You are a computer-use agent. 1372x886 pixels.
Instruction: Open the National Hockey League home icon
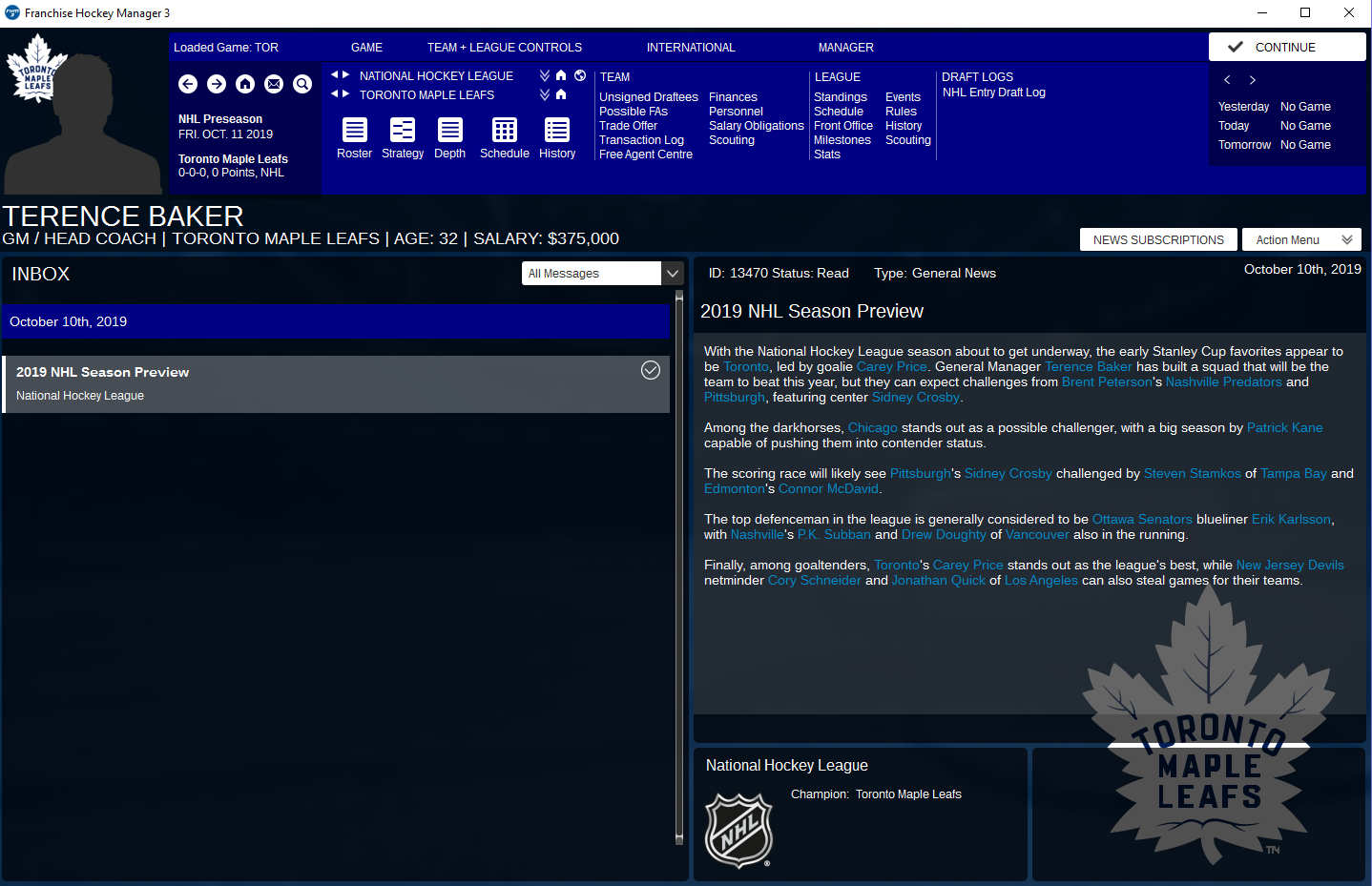tap(561, 75)
